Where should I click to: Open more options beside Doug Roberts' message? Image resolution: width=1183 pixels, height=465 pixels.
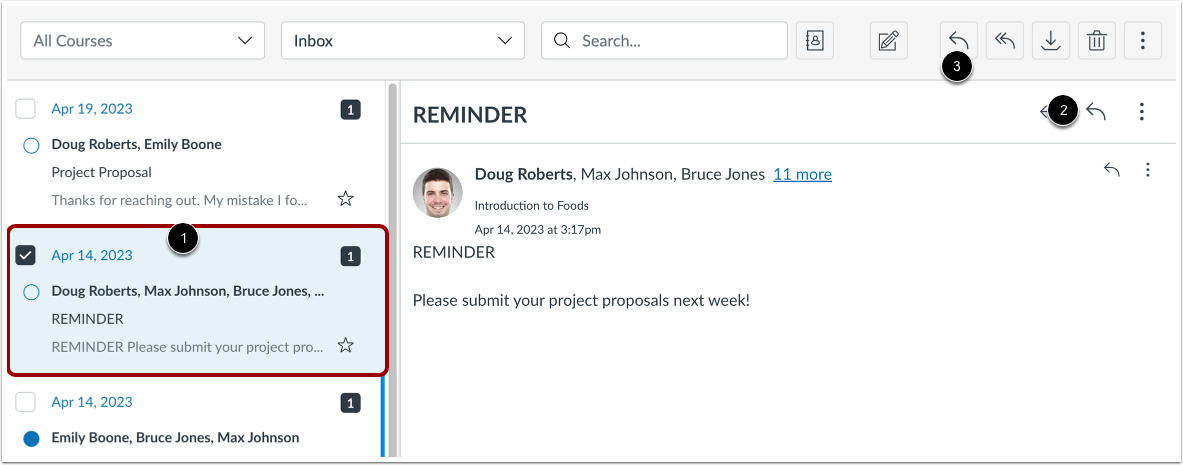click(1148, 170)
